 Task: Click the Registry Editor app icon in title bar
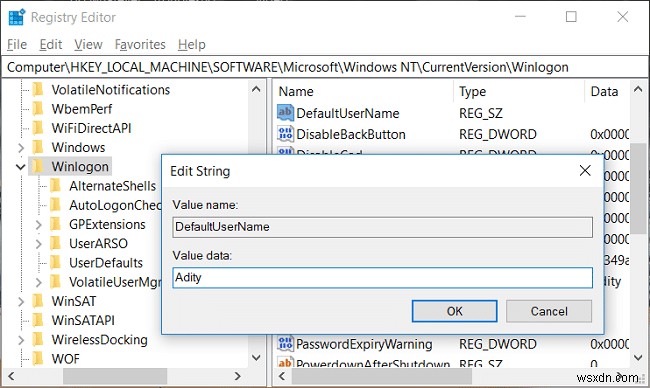(17, 17)
